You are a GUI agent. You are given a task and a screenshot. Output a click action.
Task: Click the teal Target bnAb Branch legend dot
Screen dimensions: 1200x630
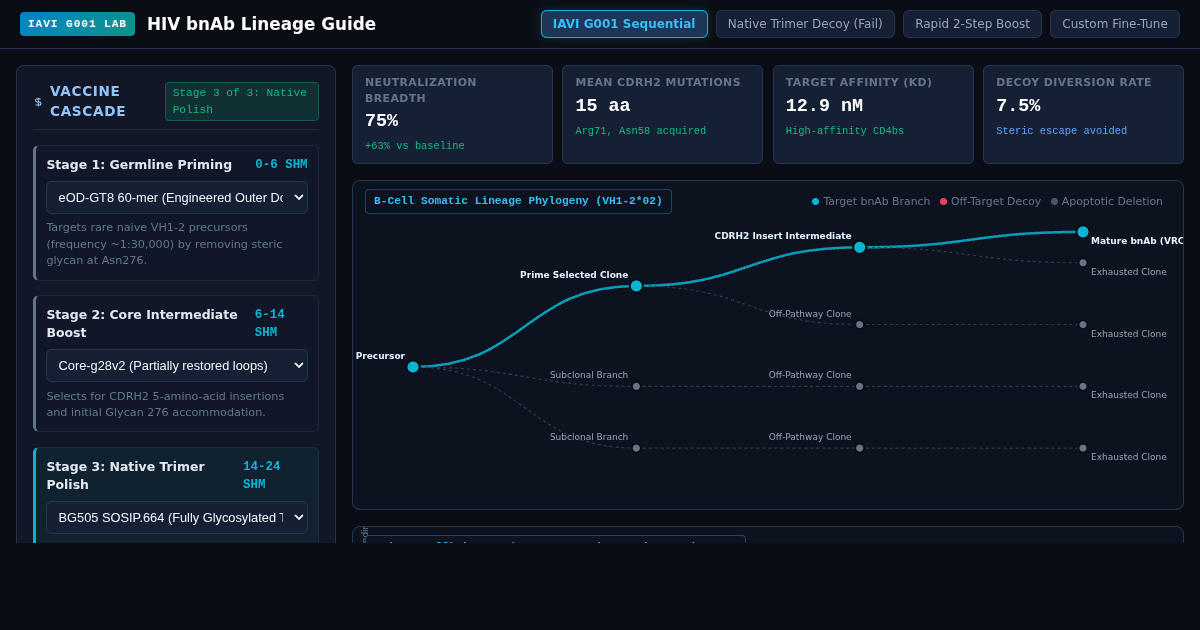[815, 202]
